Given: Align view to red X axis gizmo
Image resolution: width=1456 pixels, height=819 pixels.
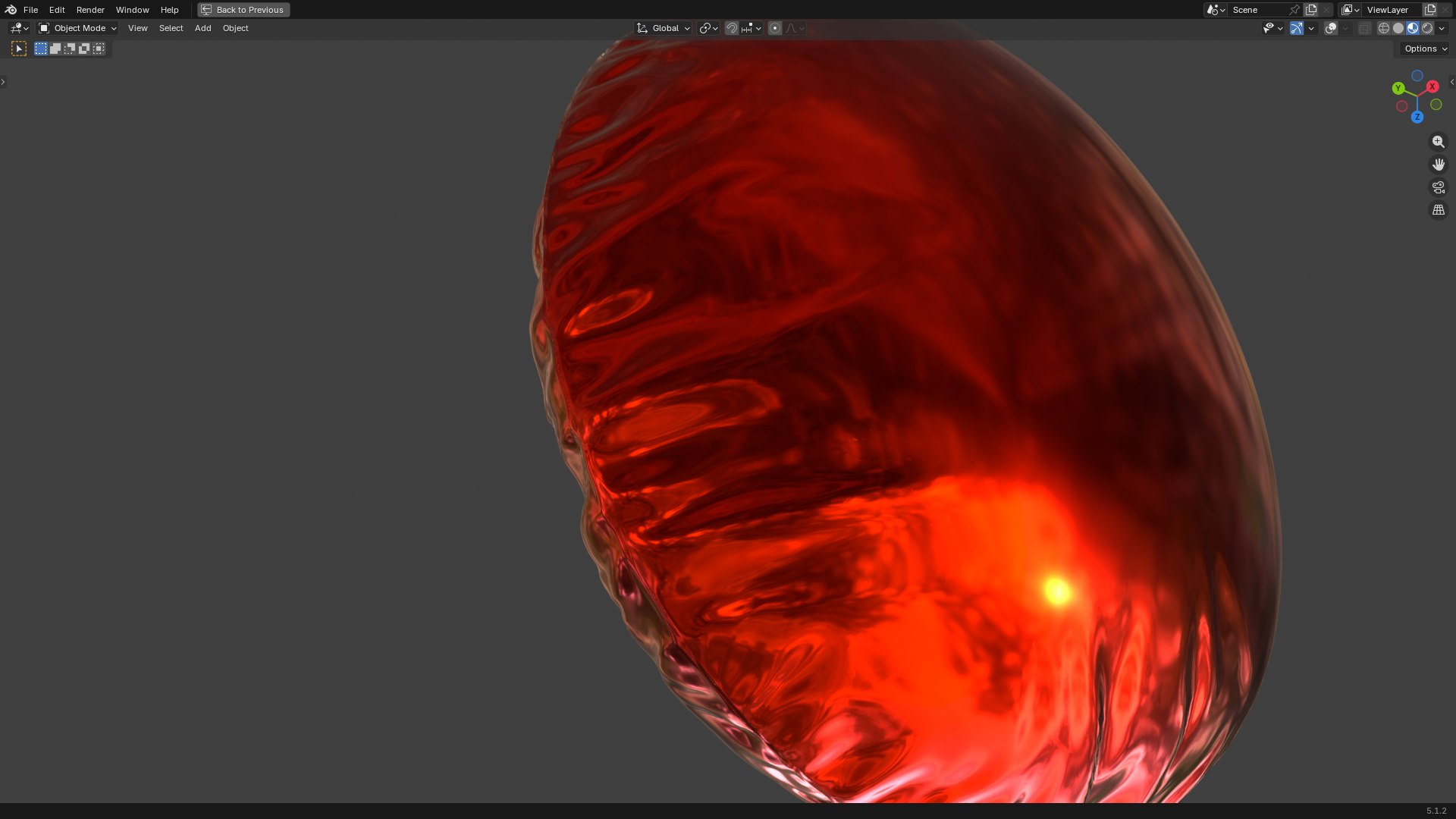Looking at the screenshot, I should pyautogui.click(x=1432, y=86).
